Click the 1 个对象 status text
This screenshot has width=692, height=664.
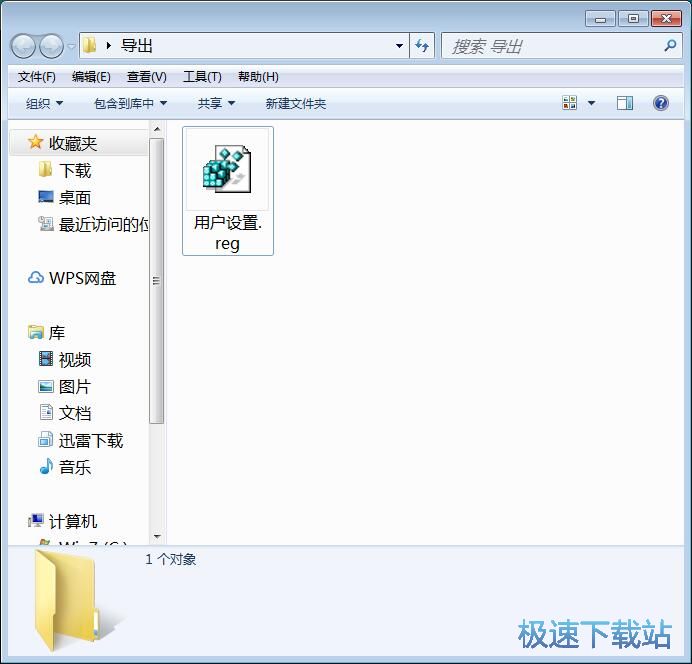pyautogui.click(x=171, y=559)
